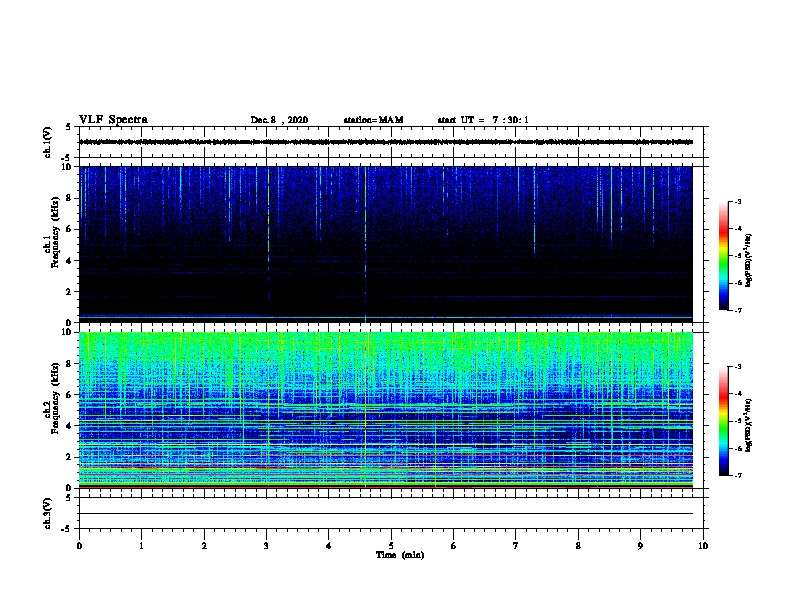Click the 'start UT = 7:30:1' label
This screenshot has width=792, height=612.
pyautogui.click(x=483, y=120)
